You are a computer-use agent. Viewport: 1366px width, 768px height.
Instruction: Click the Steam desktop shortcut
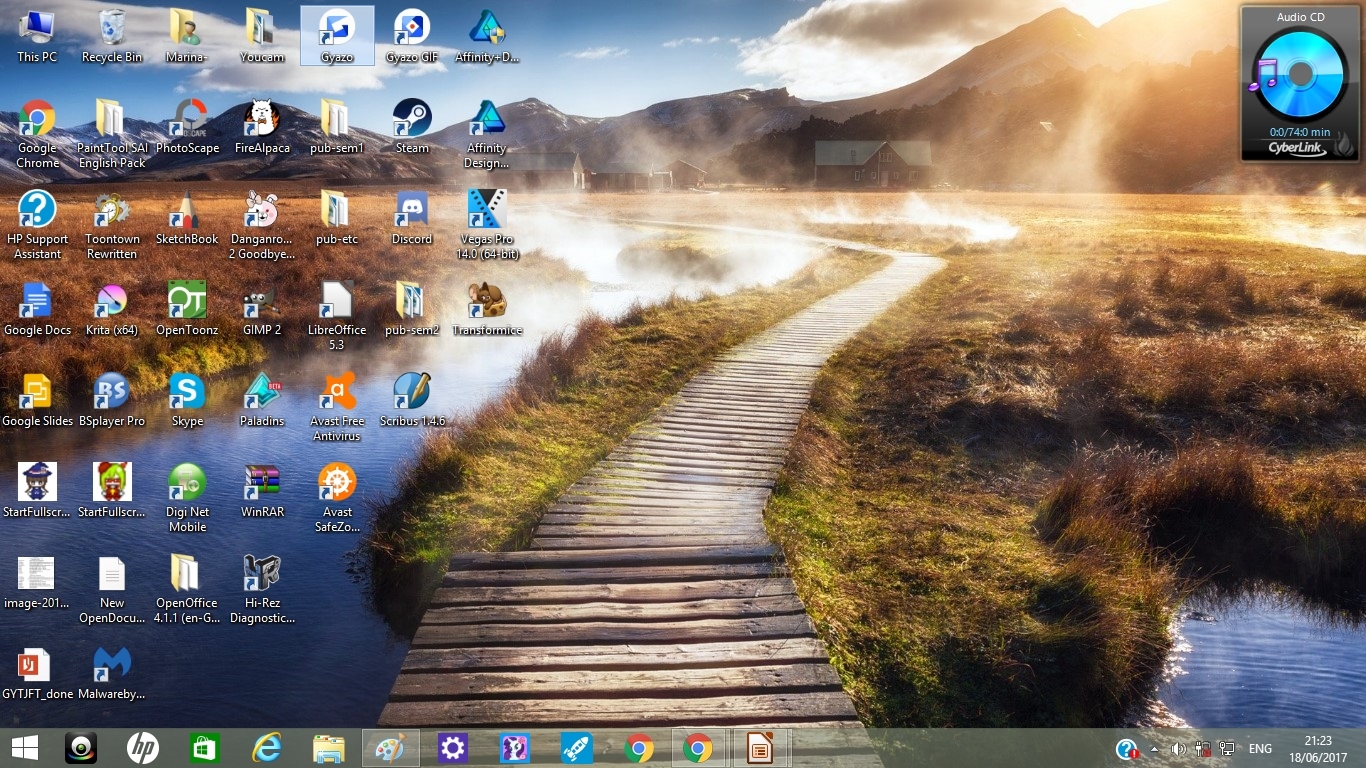click(x=412, y=127)
